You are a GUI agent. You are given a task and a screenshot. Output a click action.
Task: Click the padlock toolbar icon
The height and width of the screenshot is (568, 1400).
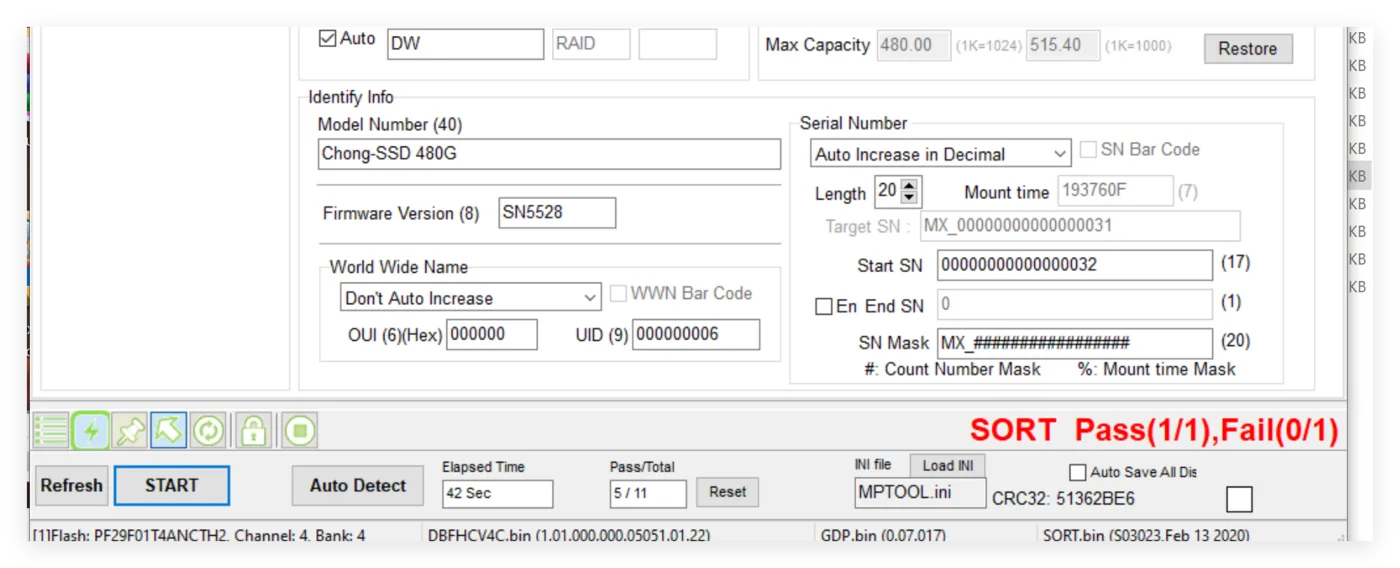pos(254,431)
